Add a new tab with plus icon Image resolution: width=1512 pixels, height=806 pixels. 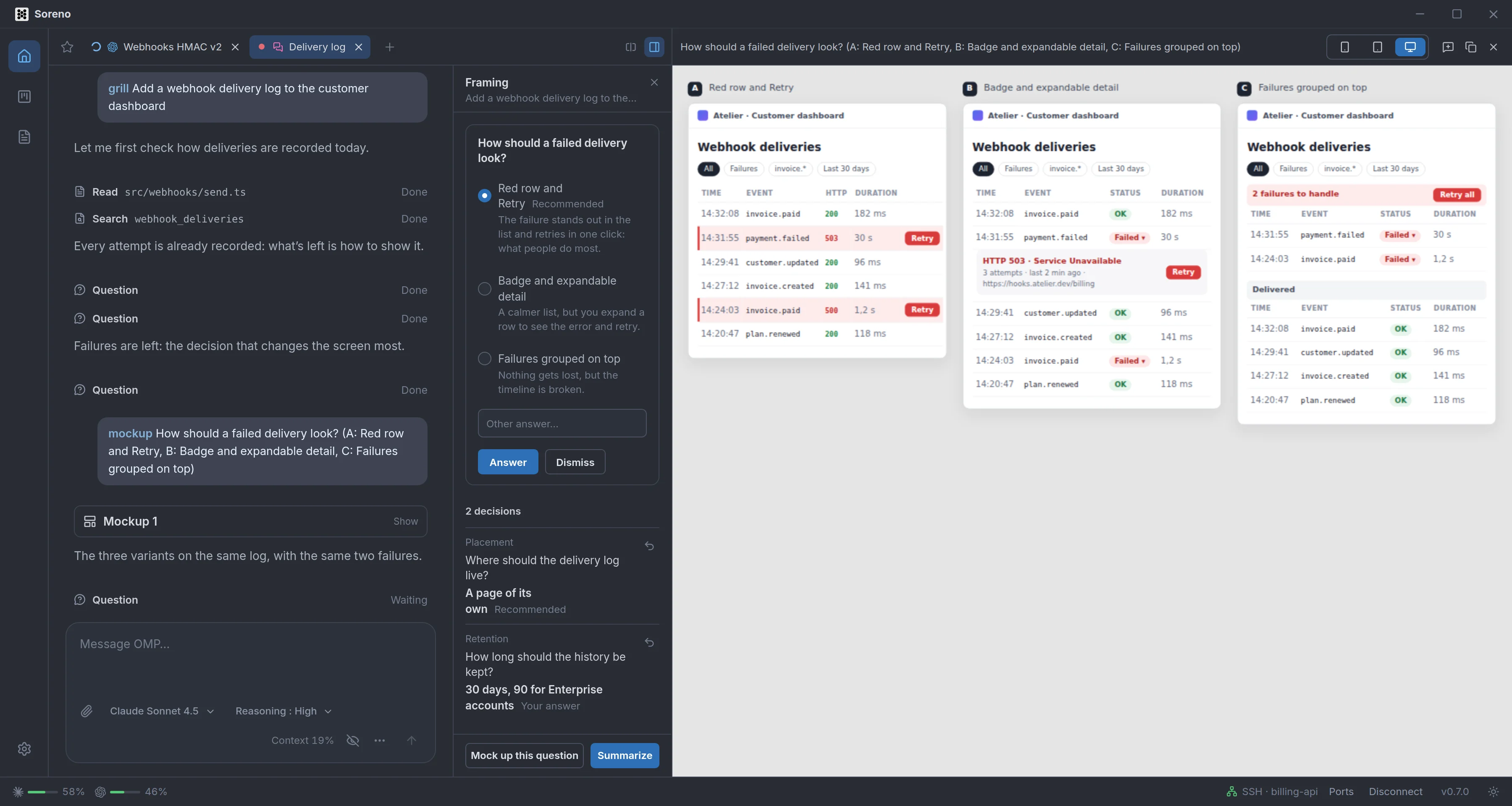389,47
